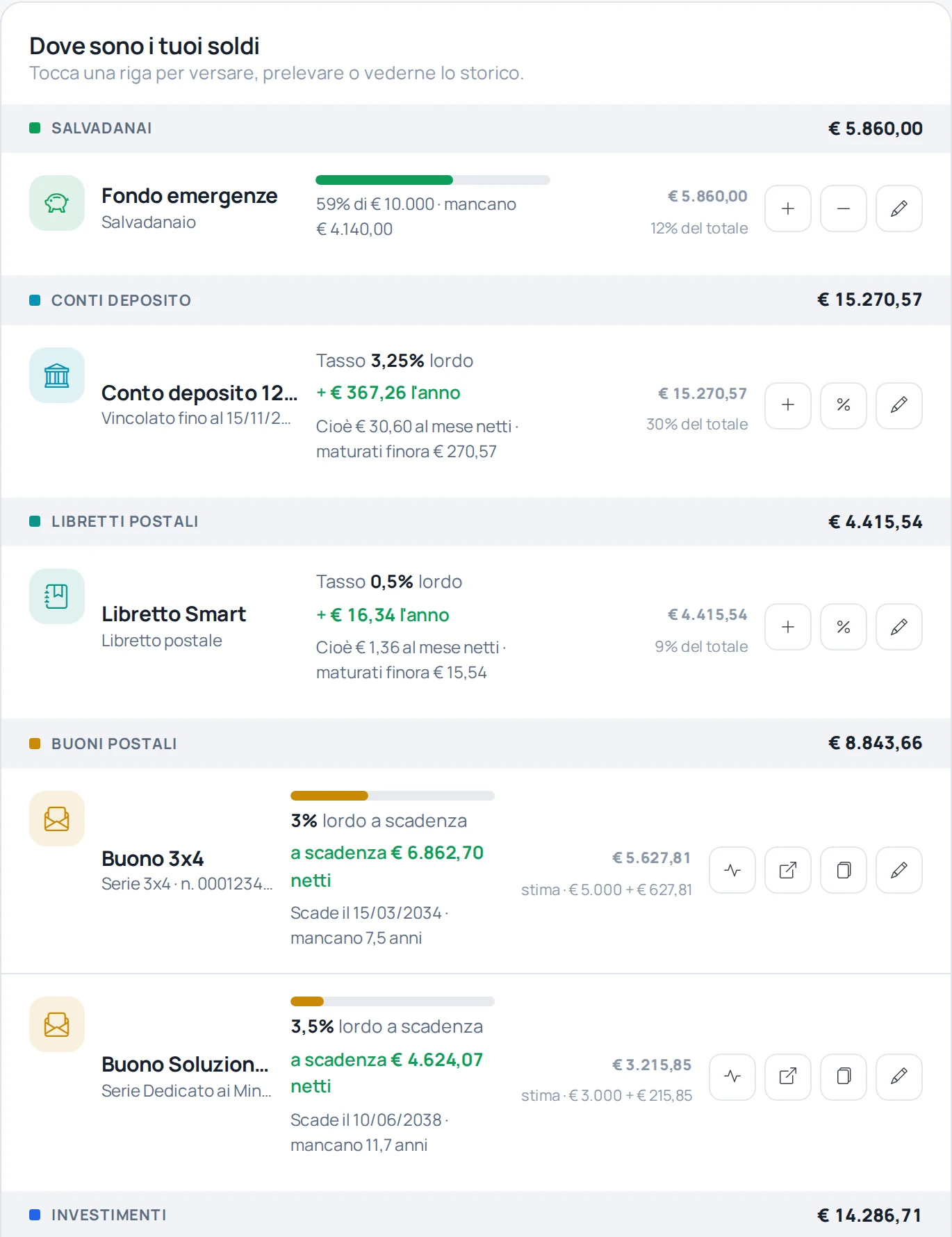Click the Buono 3x4 maturity progress bar
The width and height of the screenshot is (952, 1237).
pyautogui.click(x=393, y=796)
